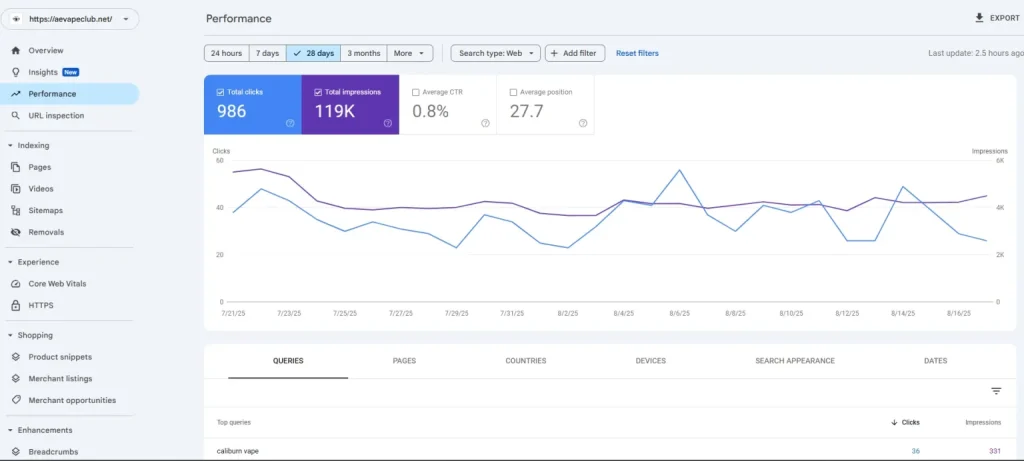Open the More date range dropdown

[410, 54]
